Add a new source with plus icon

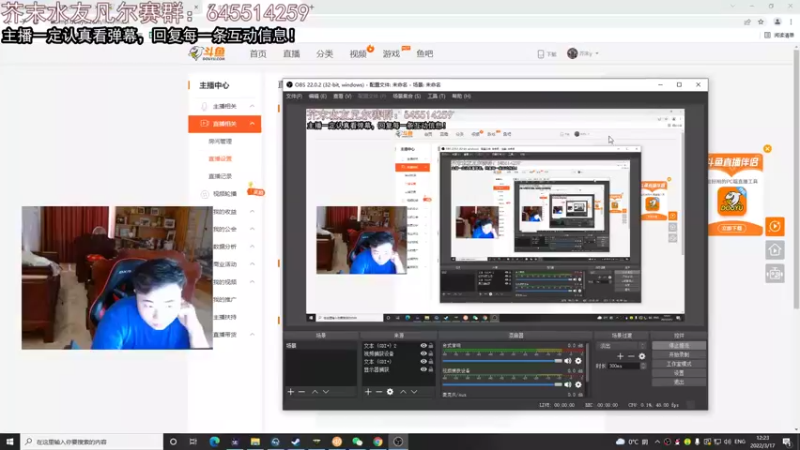click(368, 392)
